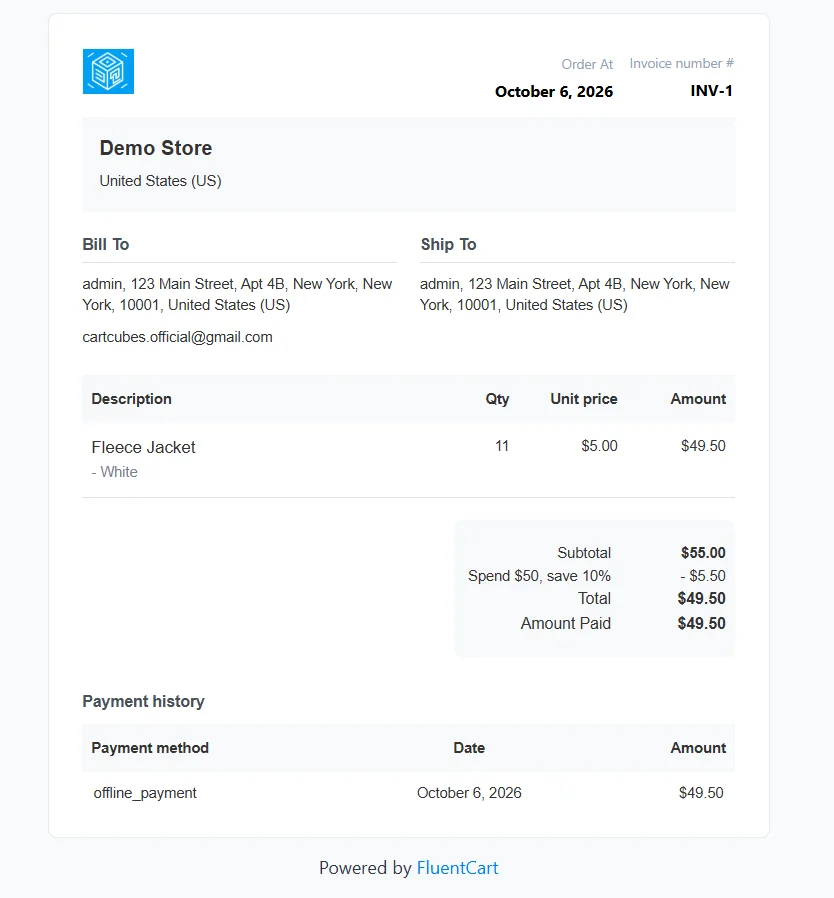Click the 'Order At' label
Image resolution: width=834 pixels, height=898 pixels.
pos(587,64)
